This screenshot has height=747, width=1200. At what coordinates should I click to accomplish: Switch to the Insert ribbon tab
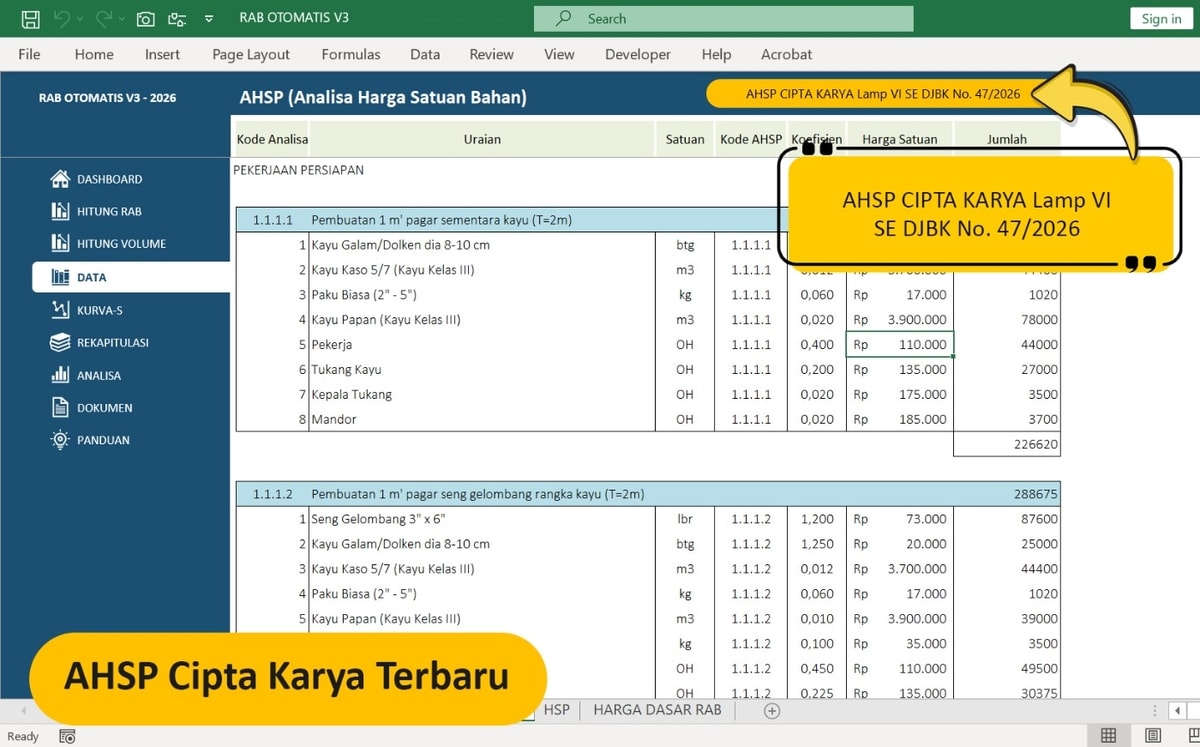pos(162,54)
